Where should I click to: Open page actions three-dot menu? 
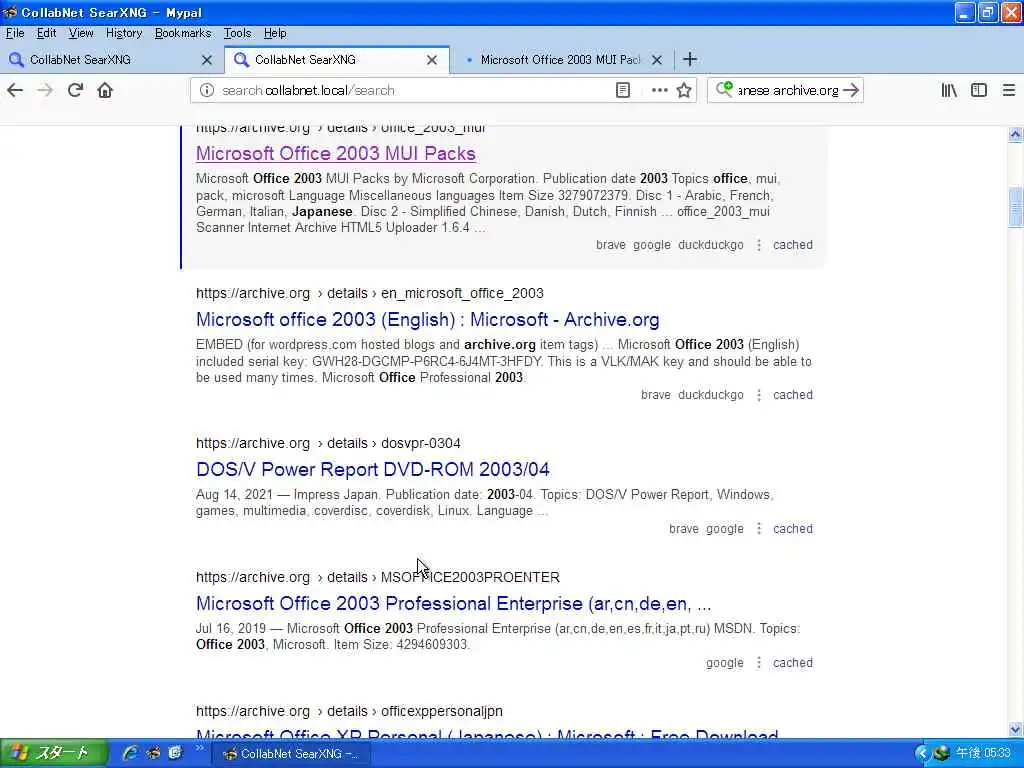pyautogui.click(x=660, y=90)
